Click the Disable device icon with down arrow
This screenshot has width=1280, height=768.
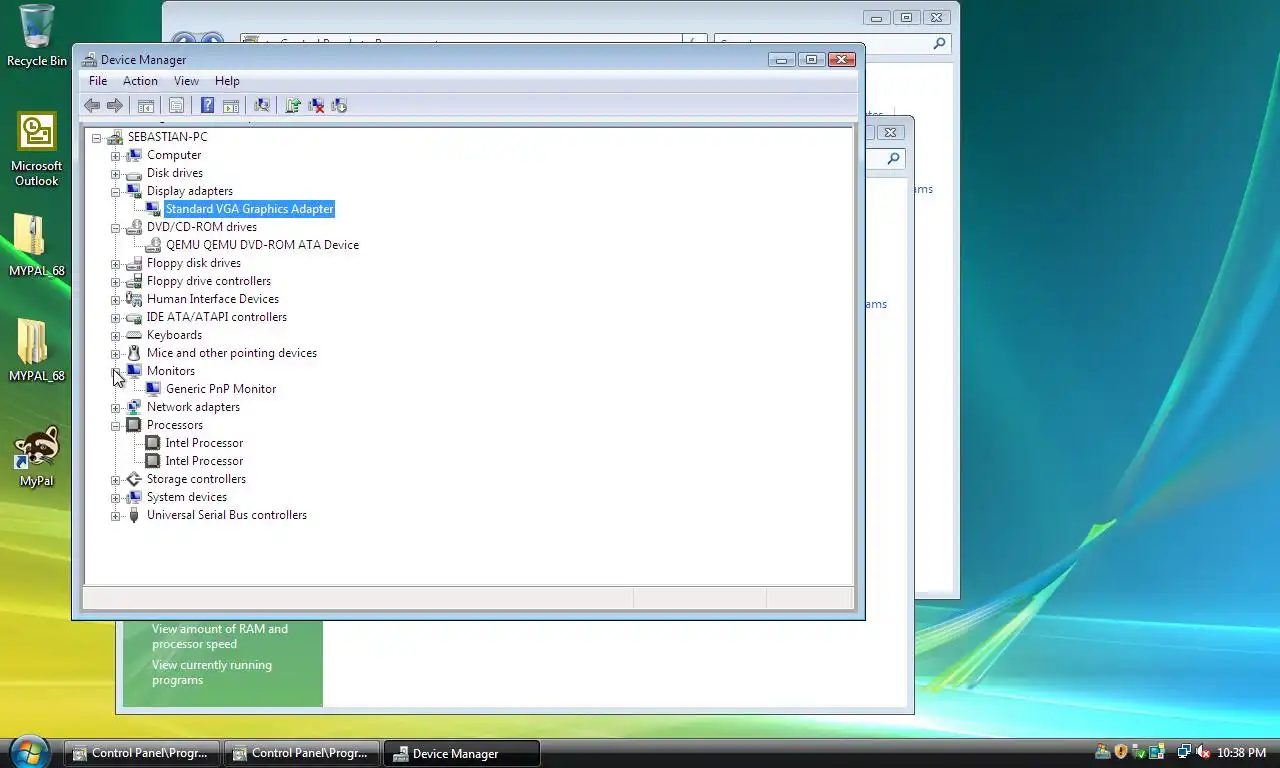[339, 105]
